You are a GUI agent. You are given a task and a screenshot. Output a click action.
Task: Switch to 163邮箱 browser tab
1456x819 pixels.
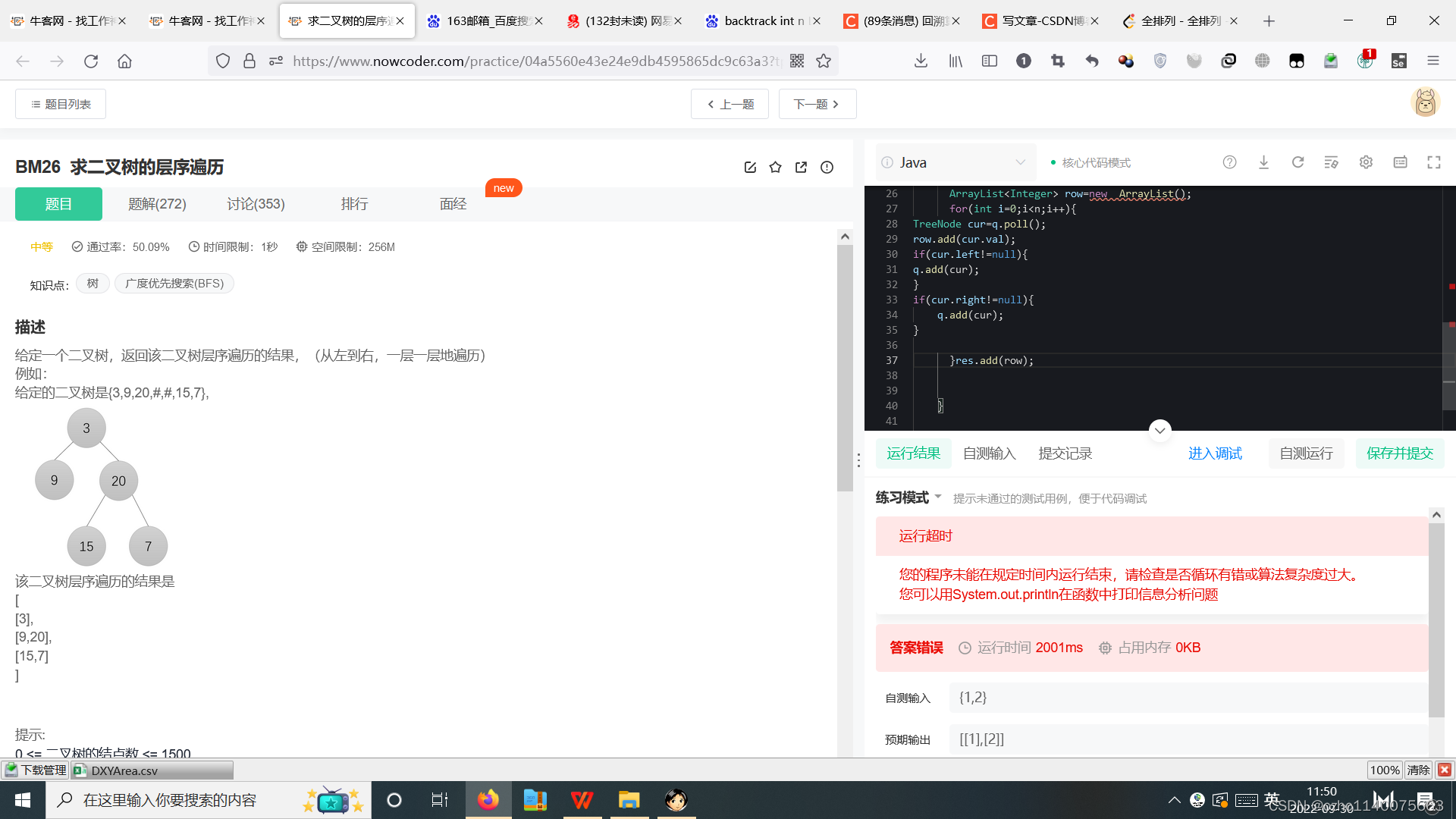(485, 20)
